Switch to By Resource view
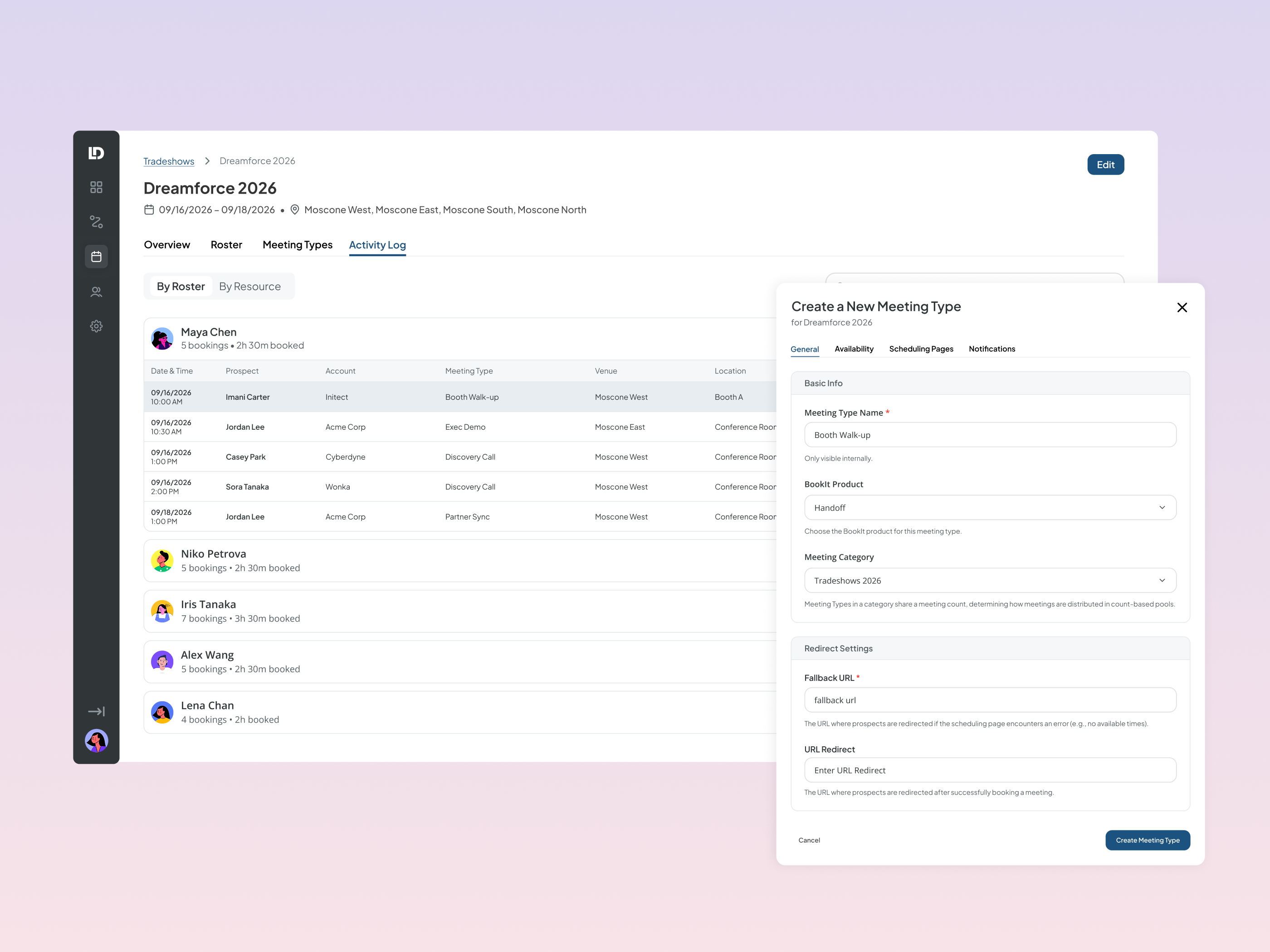 [x=250, y=287]
